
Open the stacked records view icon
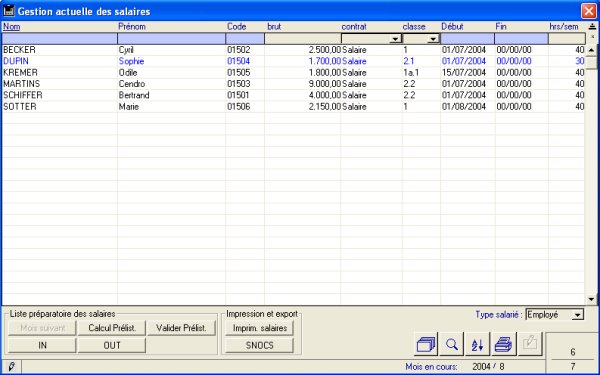point(426,344)
